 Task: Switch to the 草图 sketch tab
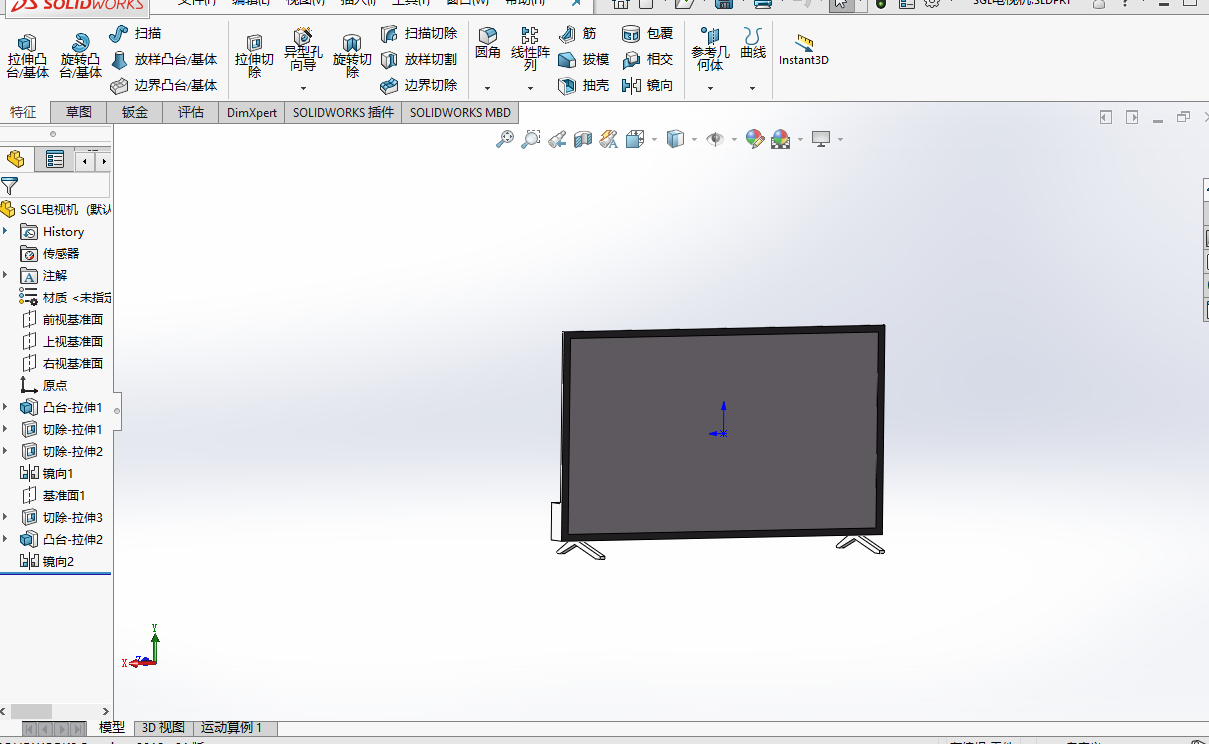[79, 112]
